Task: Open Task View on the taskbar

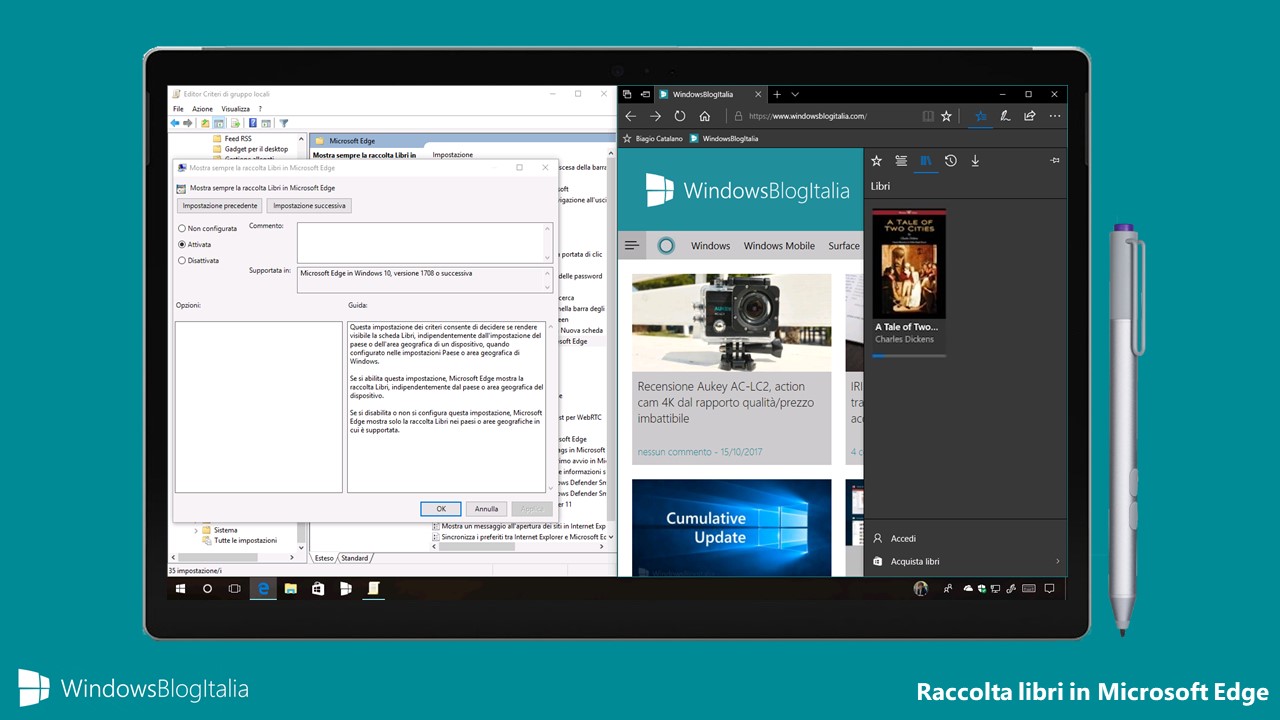Action: [235, 589]
